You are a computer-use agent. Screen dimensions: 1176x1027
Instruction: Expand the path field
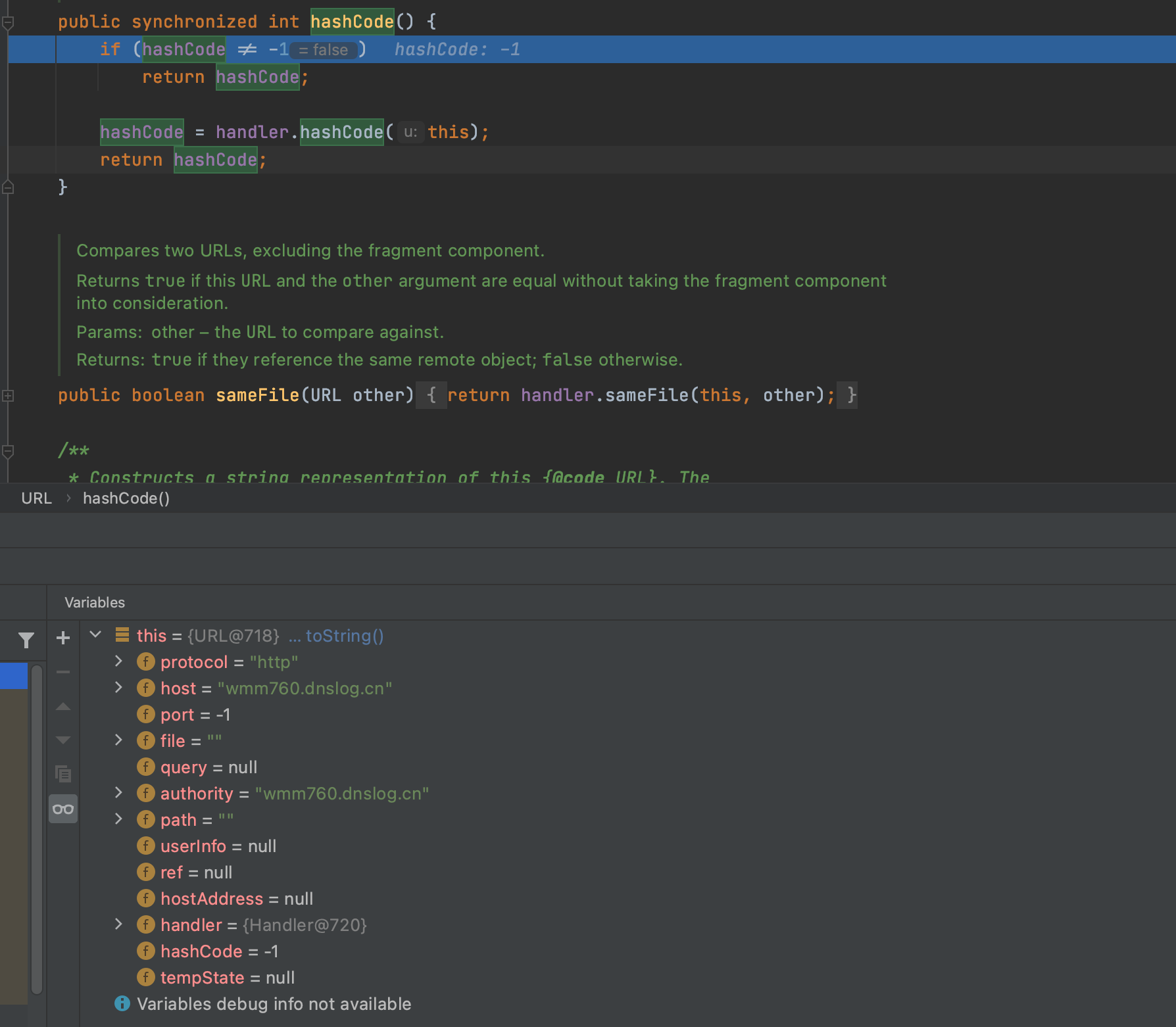(118, 819)
